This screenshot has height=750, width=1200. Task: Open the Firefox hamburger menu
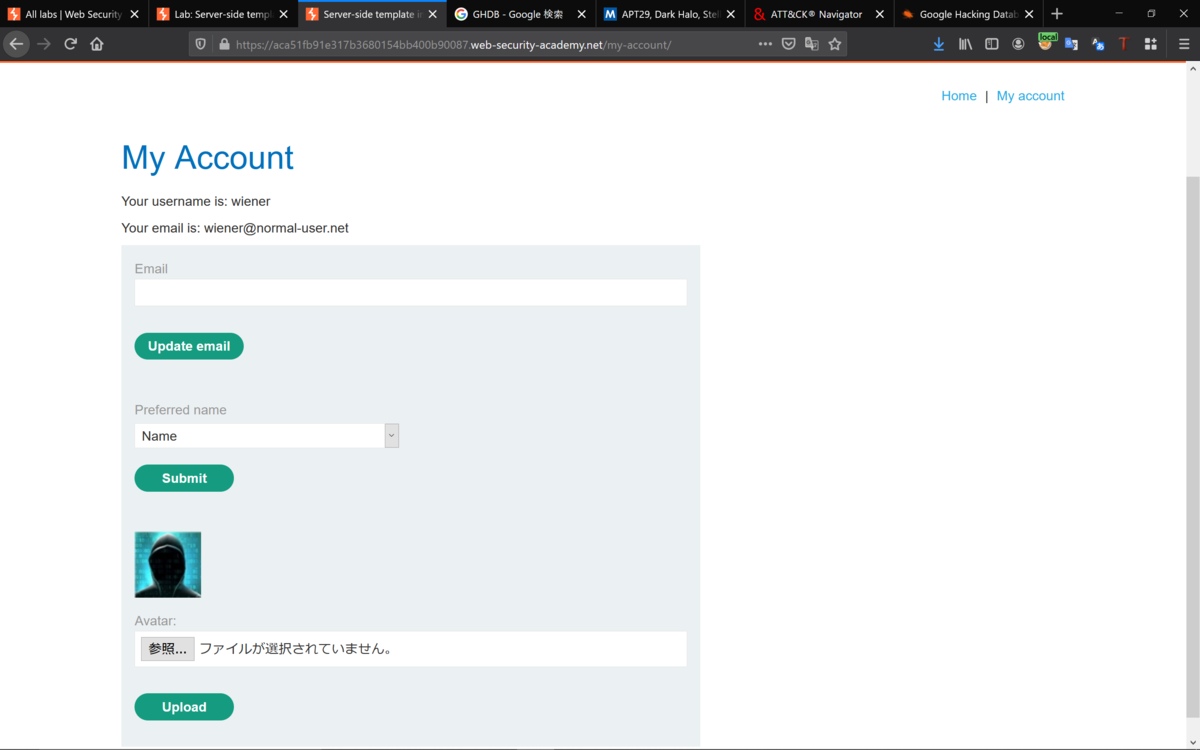pos(1184,44)
